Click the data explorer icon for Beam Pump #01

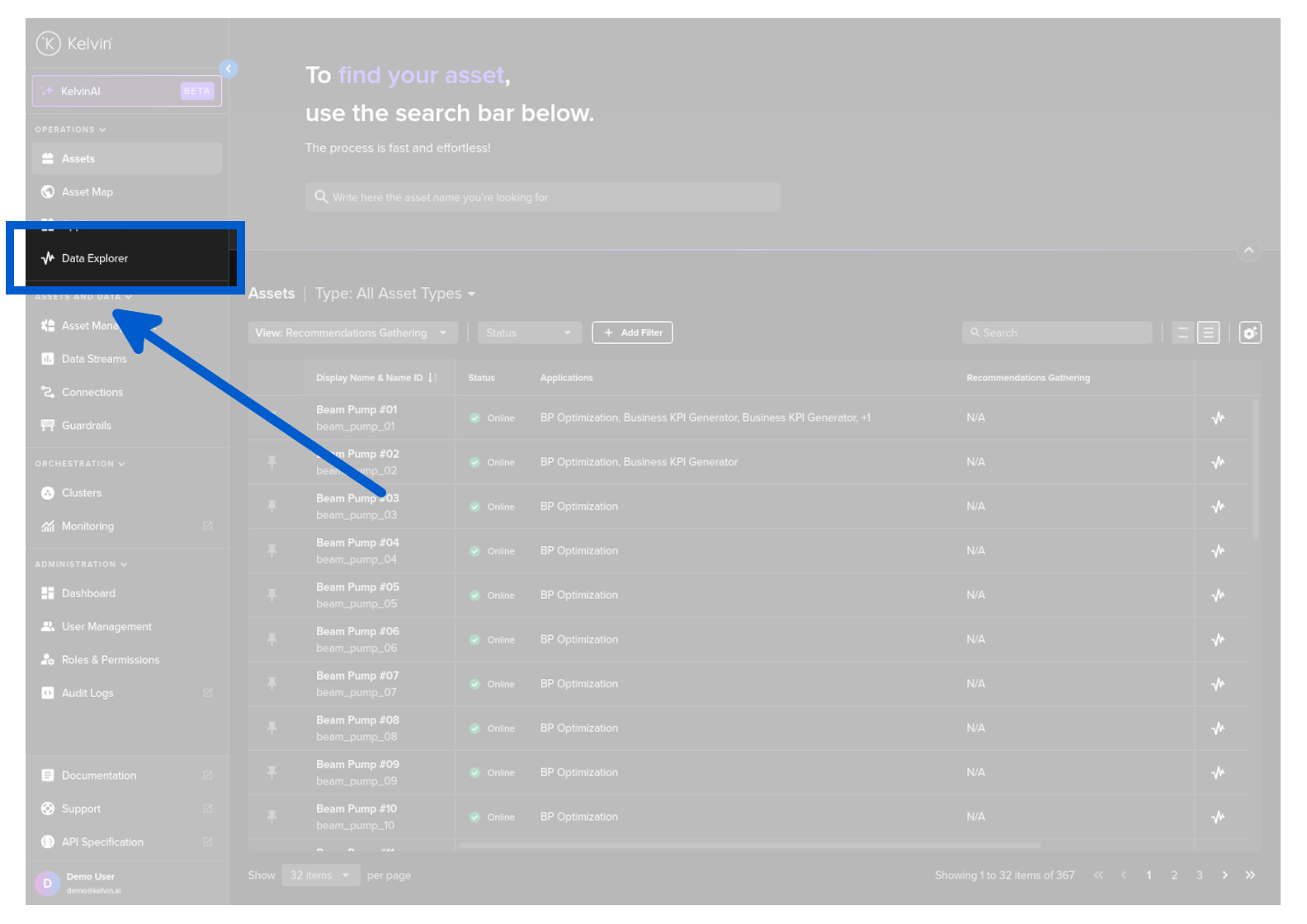pyautogui.click(x=1218, y=418)
